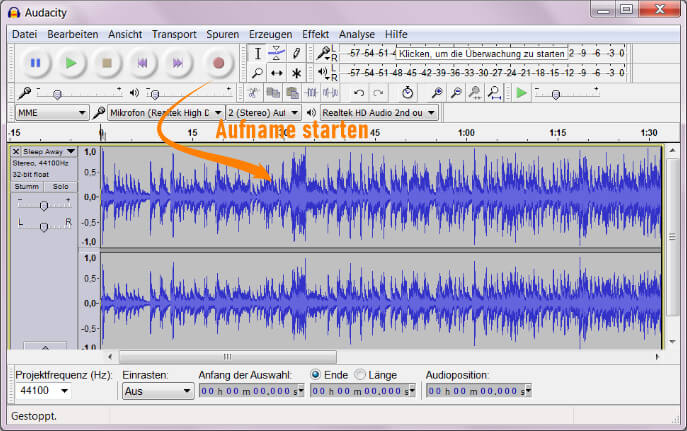
Task: Click the Silence audio icon
Action: coord(330,92)
